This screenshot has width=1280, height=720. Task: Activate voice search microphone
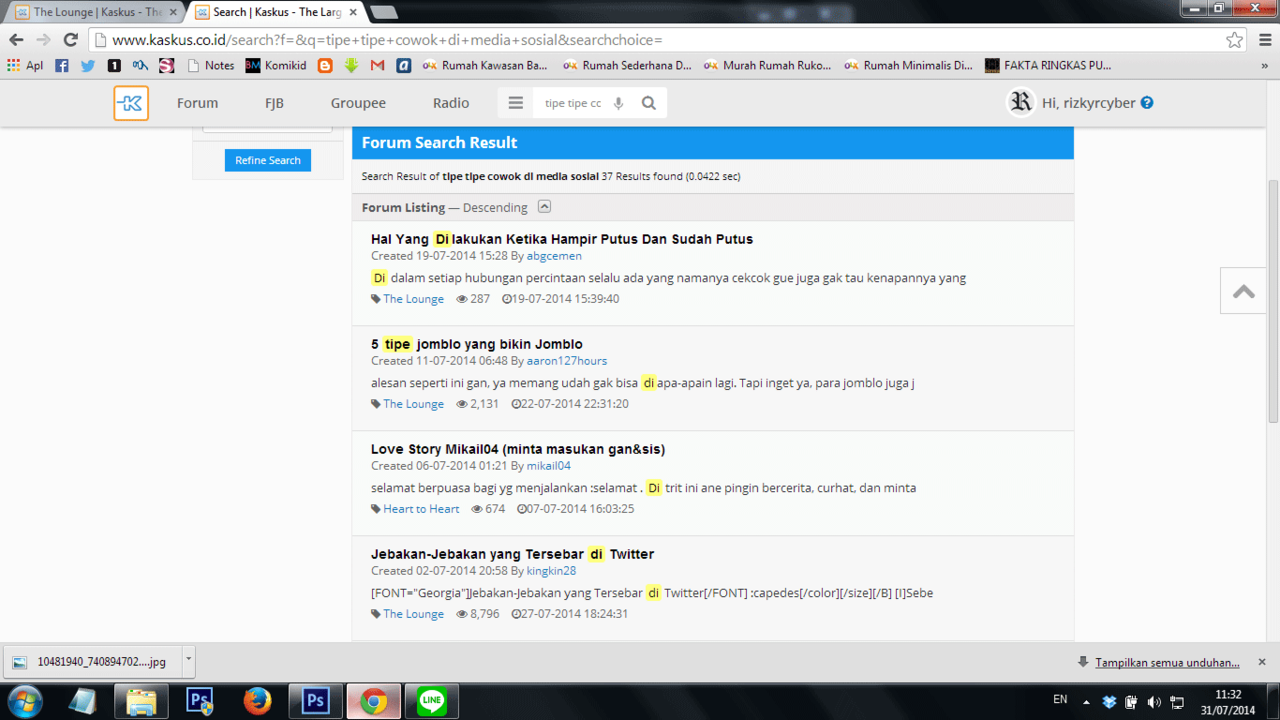click(x=618, y=103)
